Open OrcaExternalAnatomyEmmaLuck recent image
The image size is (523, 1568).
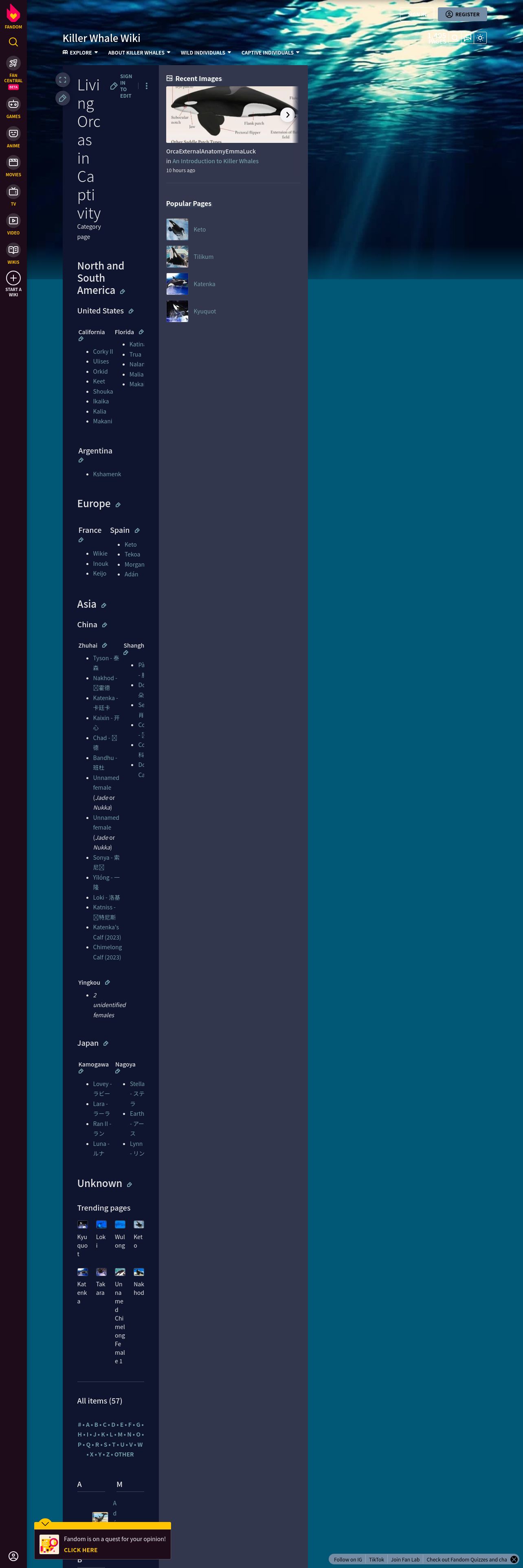pos(232,114)
